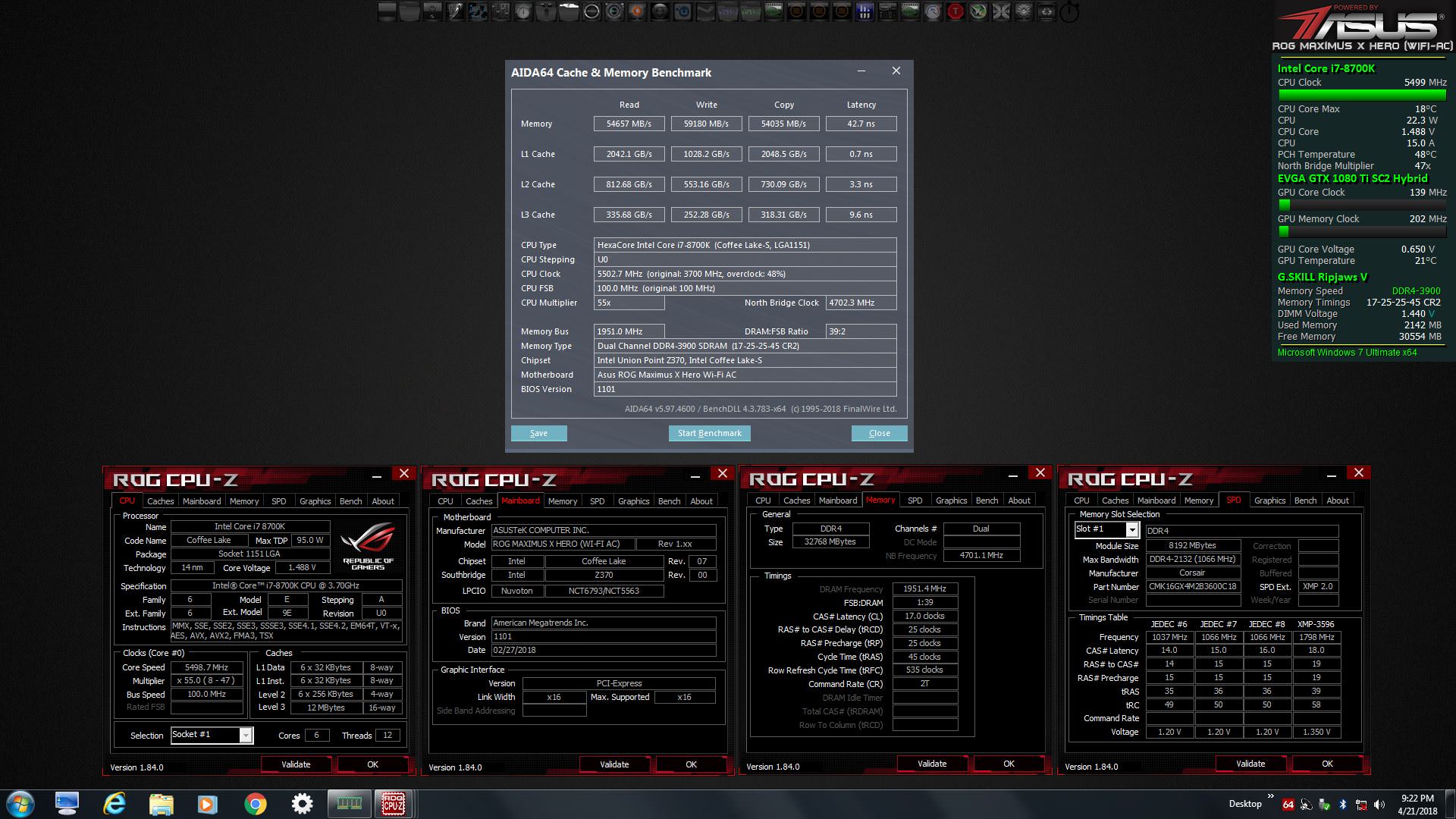Click Save in AIDA64 benchmark window
Image resolution: width=1456 pixels, height=819 pixels.
[x=538, y=433]
